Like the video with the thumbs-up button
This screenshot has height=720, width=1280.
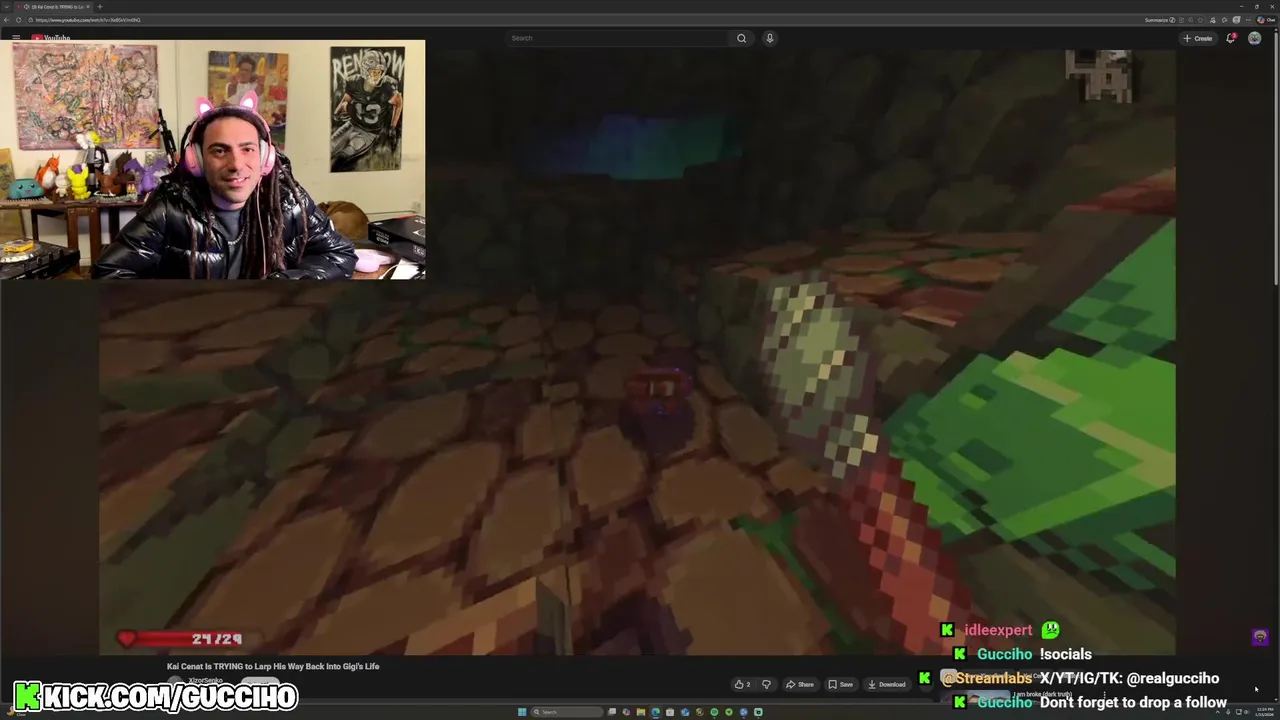(x=742, y=684)
